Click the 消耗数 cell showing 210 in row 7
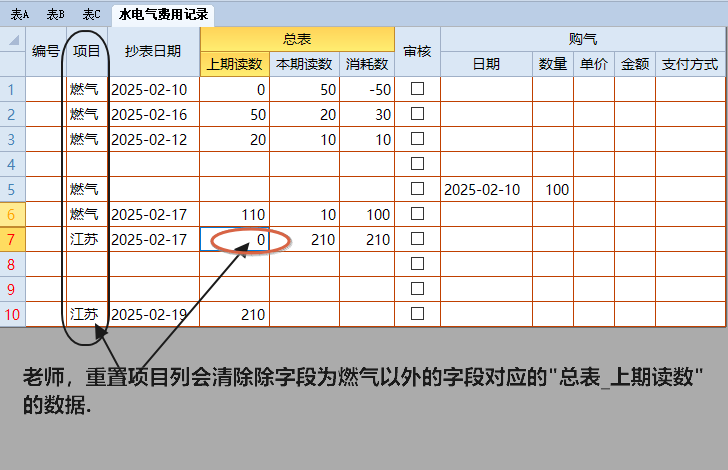The image size is (728, 470). point(367,240)
